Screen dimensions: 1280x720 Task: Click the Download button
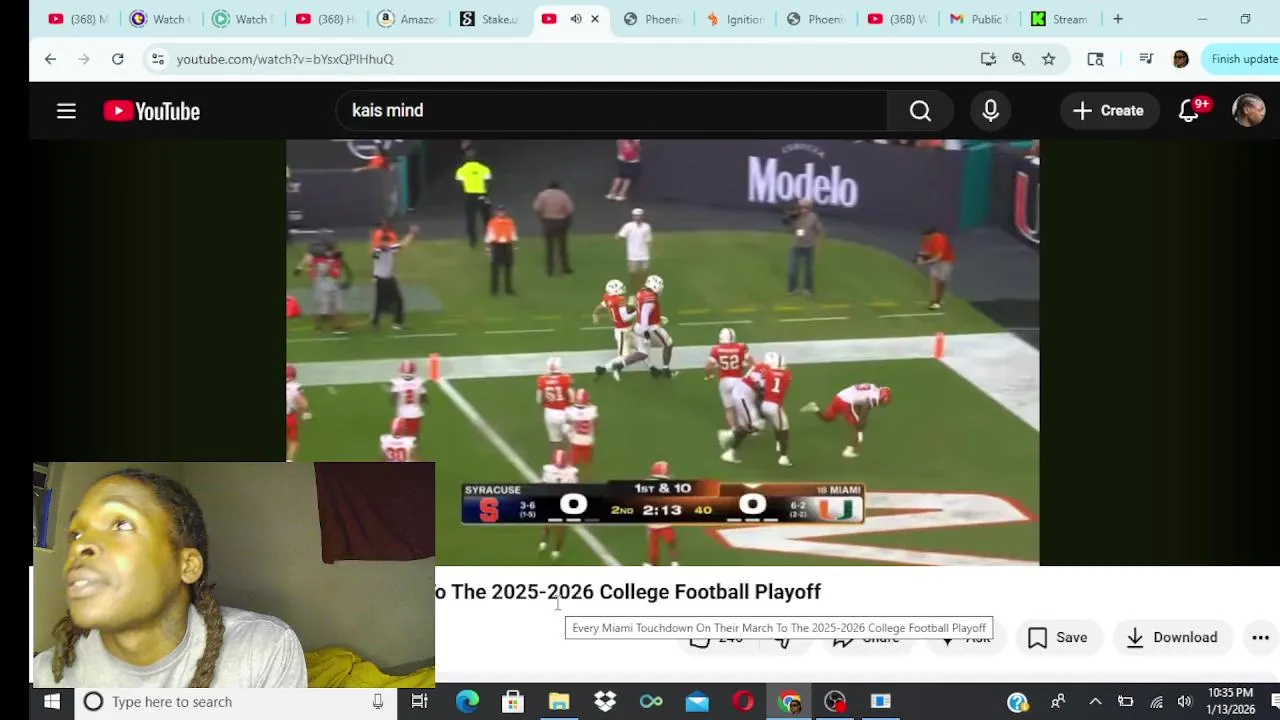pos(1171,637)
